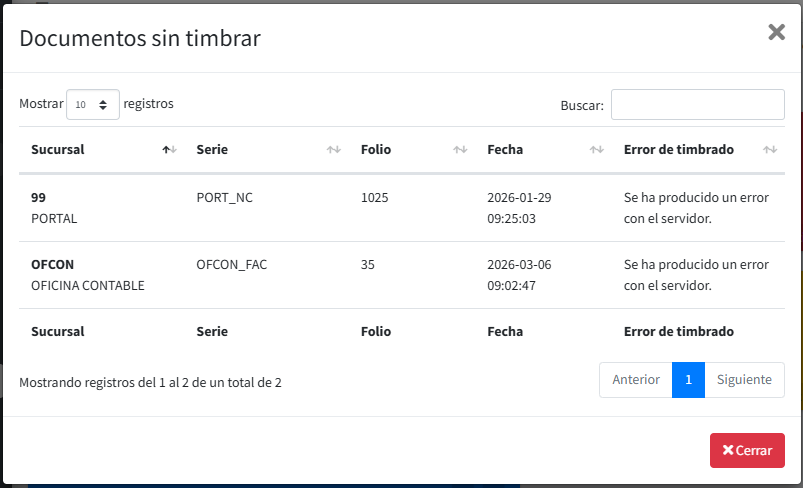Toggle sort arrows on Fecha column
This screenshot has width=803, height=488.
pyautogui.click(x=596, y=150)
